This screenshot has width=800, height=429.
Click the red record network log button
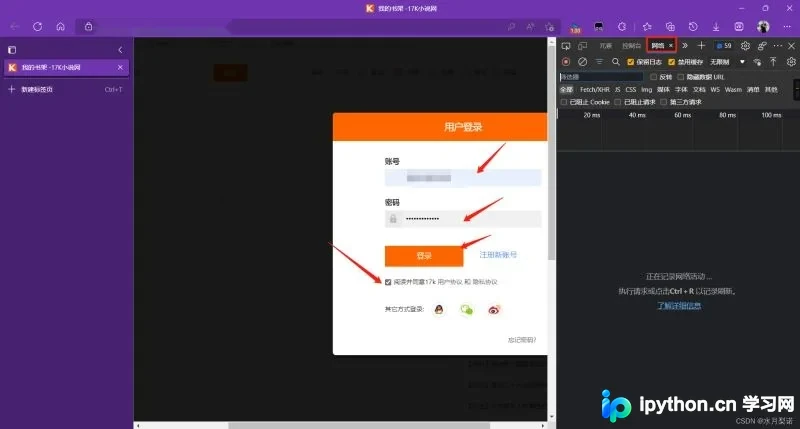(x=566, y=62)
